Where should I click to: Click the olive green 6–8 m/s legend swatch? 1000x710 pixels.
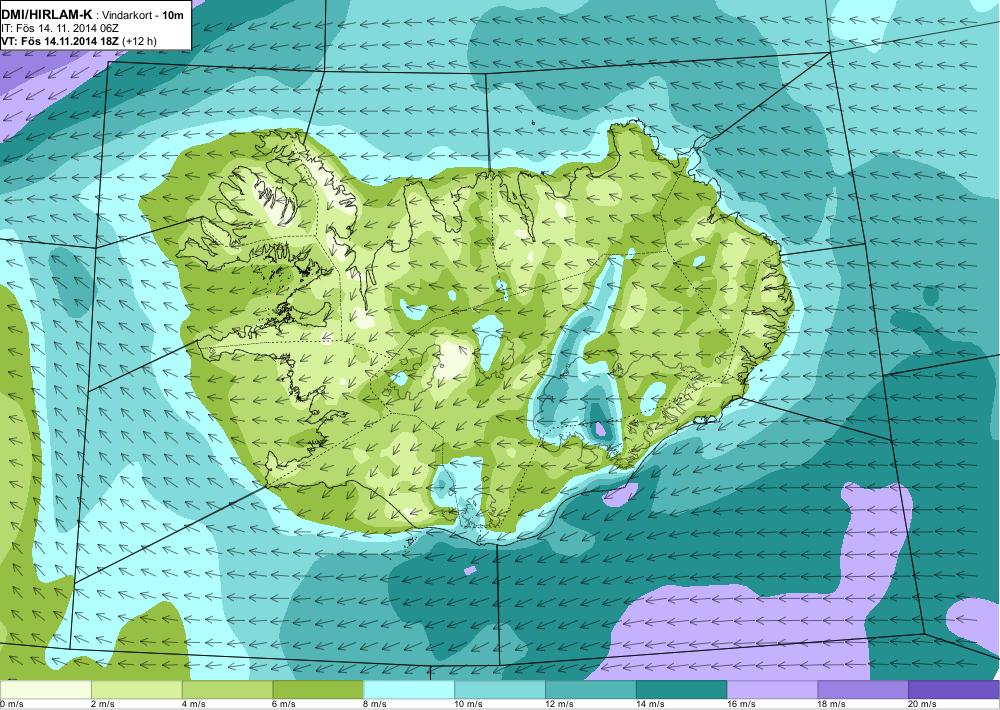coord(318,690)
